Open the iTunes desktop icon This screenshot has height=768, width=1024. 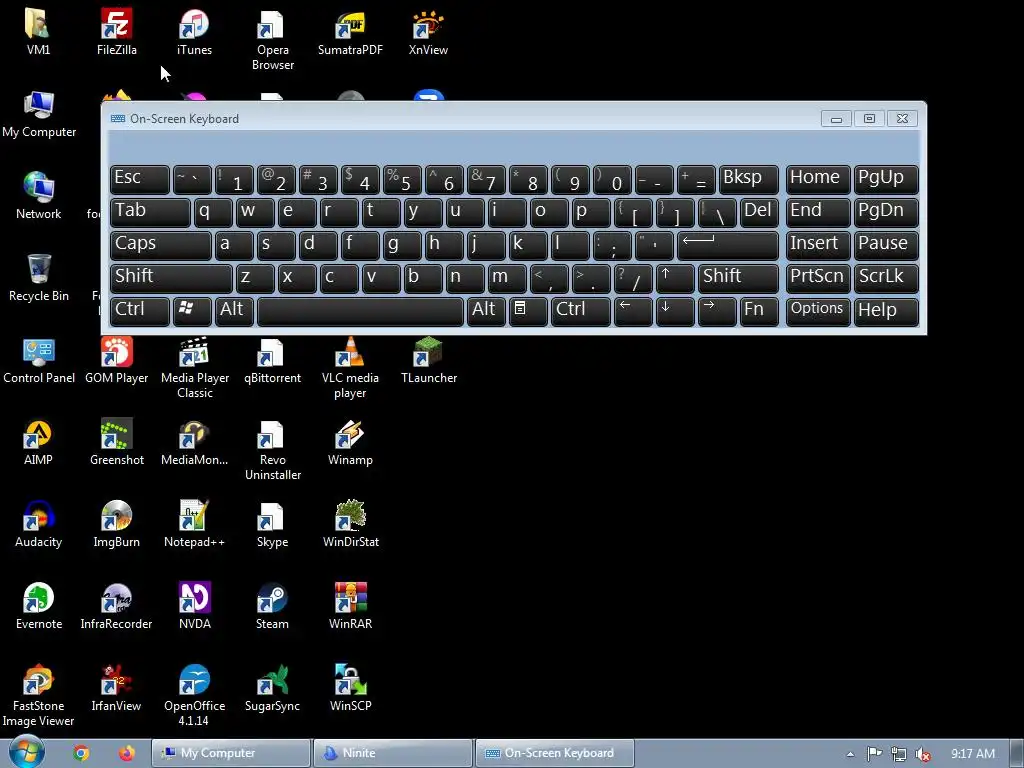(195, 31)
